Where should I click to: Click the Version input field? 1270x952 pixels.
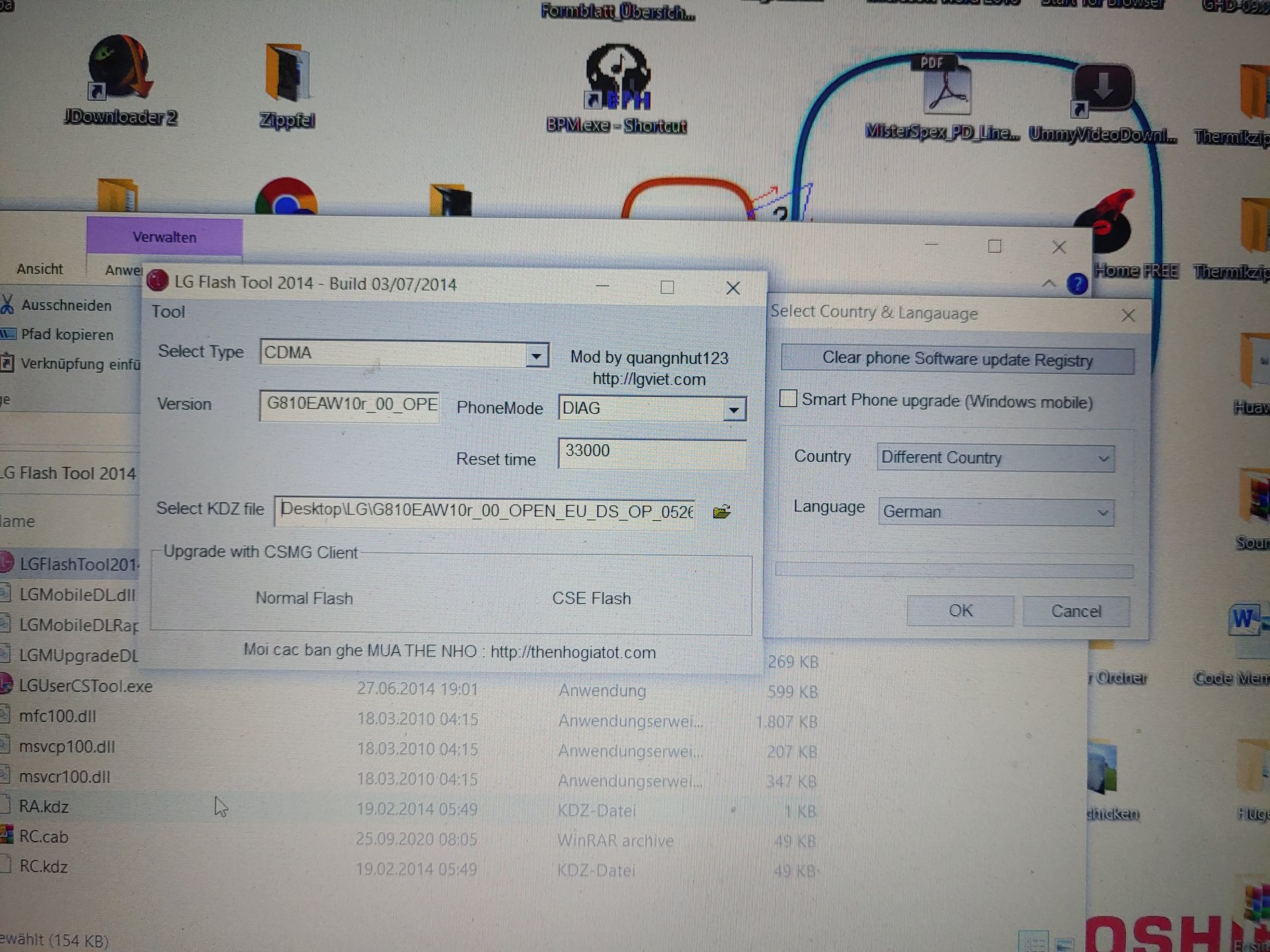(350, 405)
